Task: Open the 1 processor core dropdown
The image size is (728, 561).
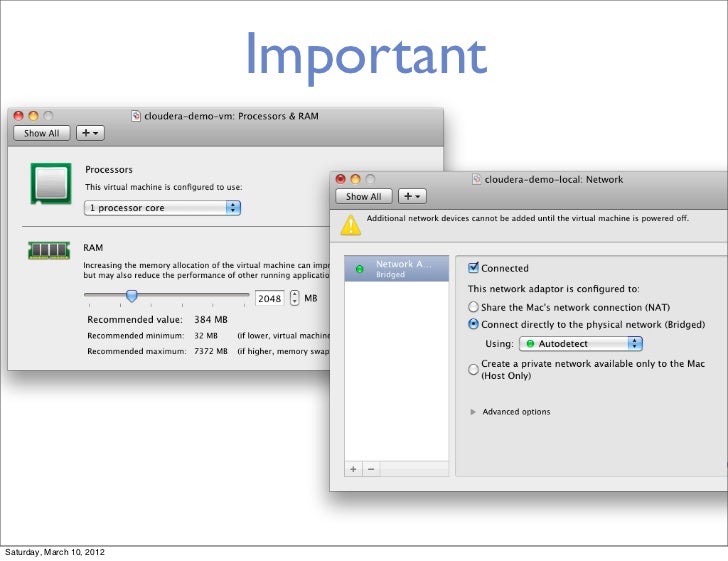Action: coord(162,208)
